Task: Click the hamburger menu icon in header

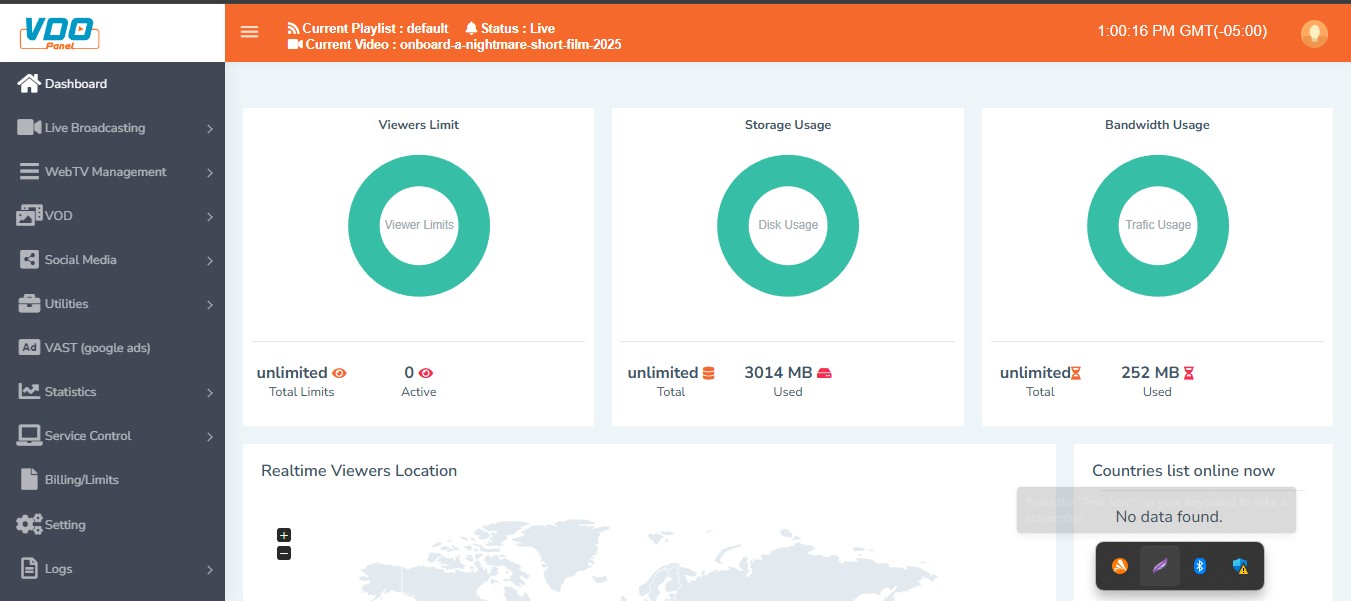Action: pyautogui.click(x=249, y=32)
